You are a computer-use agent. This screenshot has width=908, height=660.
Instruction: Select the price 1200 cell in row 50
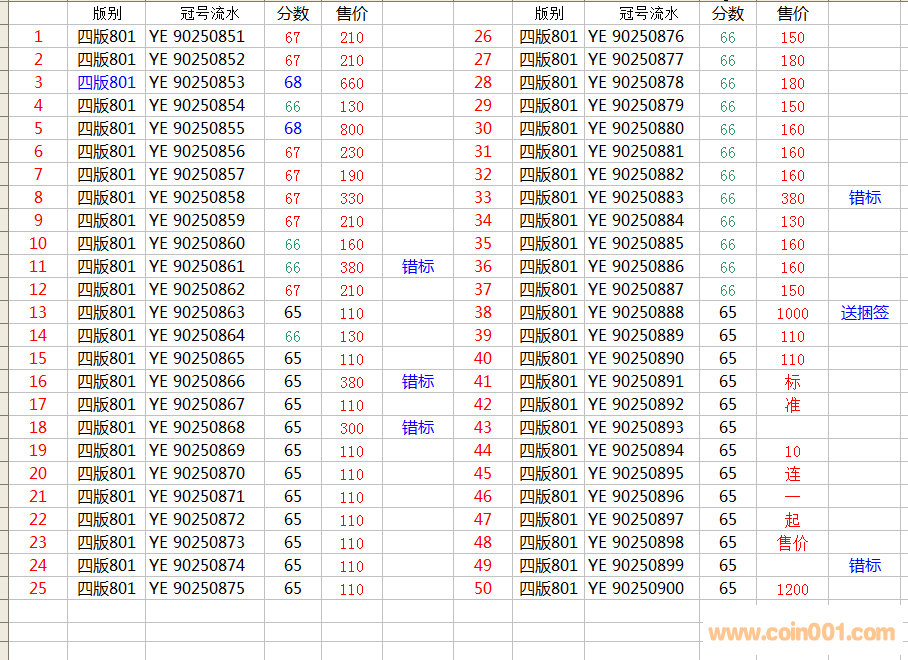792,589
